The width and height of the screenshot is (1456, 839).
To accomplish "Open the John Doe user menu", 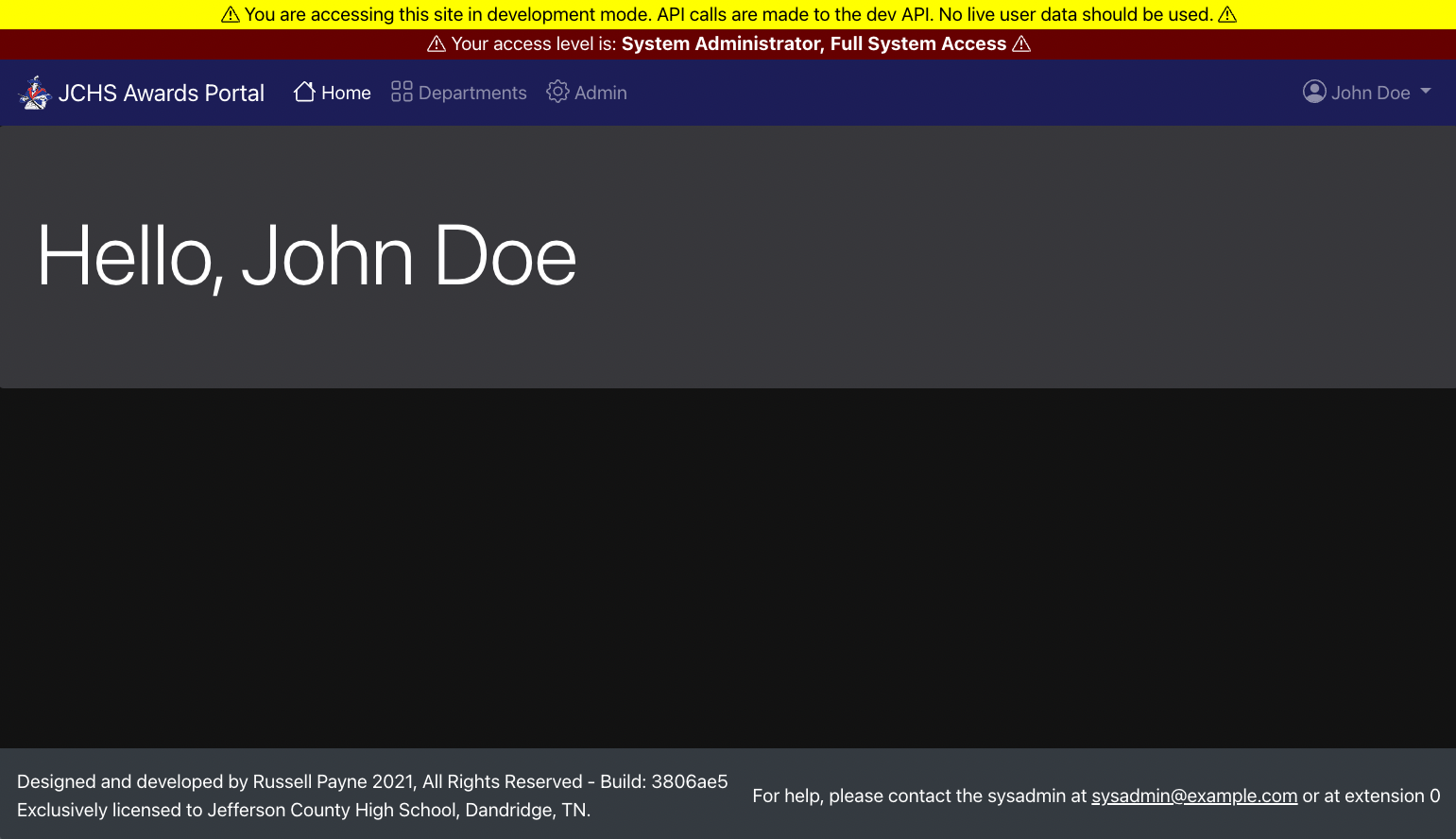I will (x=1370, y=93).
